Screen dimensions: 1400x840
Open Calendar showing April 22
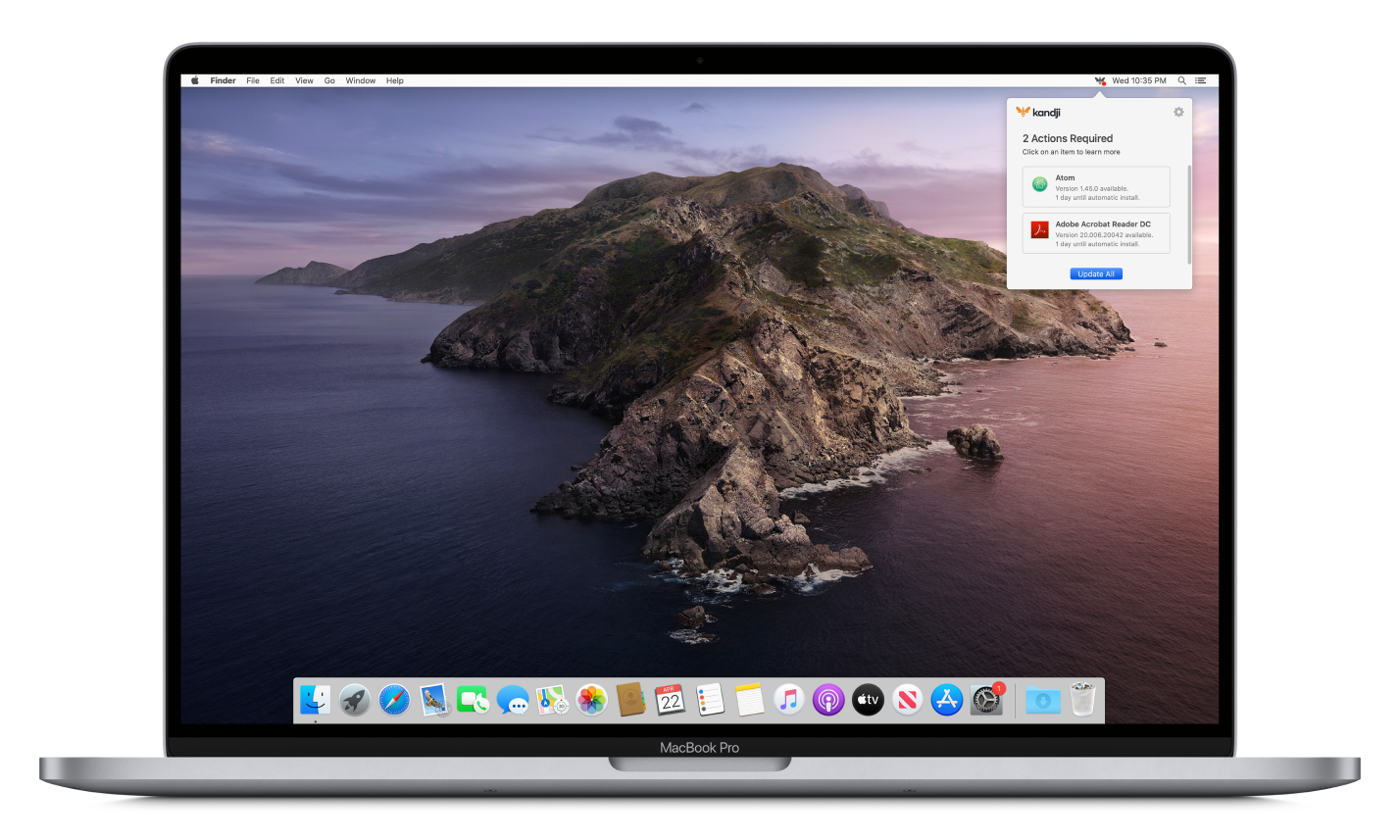[x=671, y=700]
